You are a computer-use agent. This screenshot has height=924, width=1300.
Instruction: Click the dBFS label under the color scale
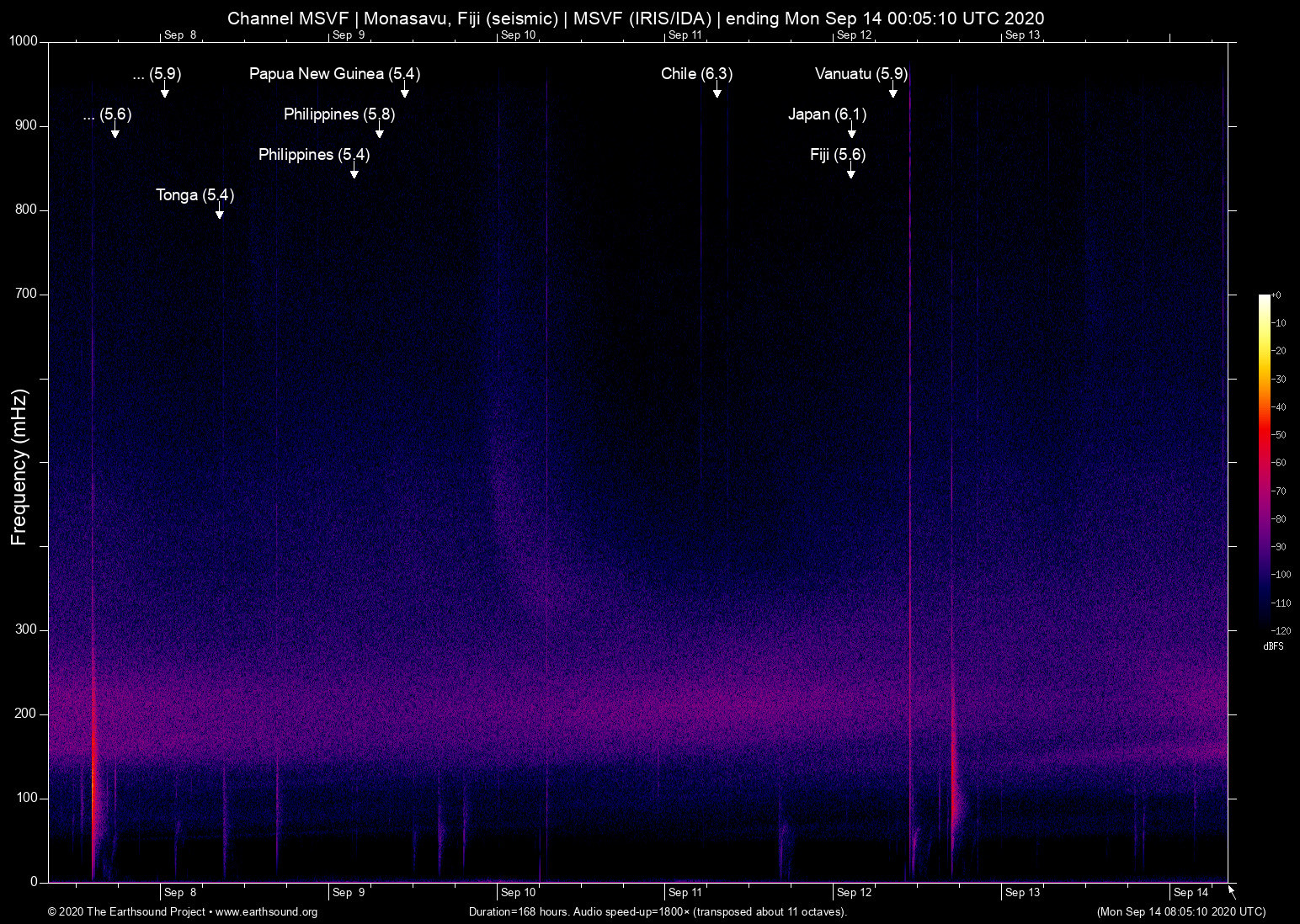(1273, 646)
